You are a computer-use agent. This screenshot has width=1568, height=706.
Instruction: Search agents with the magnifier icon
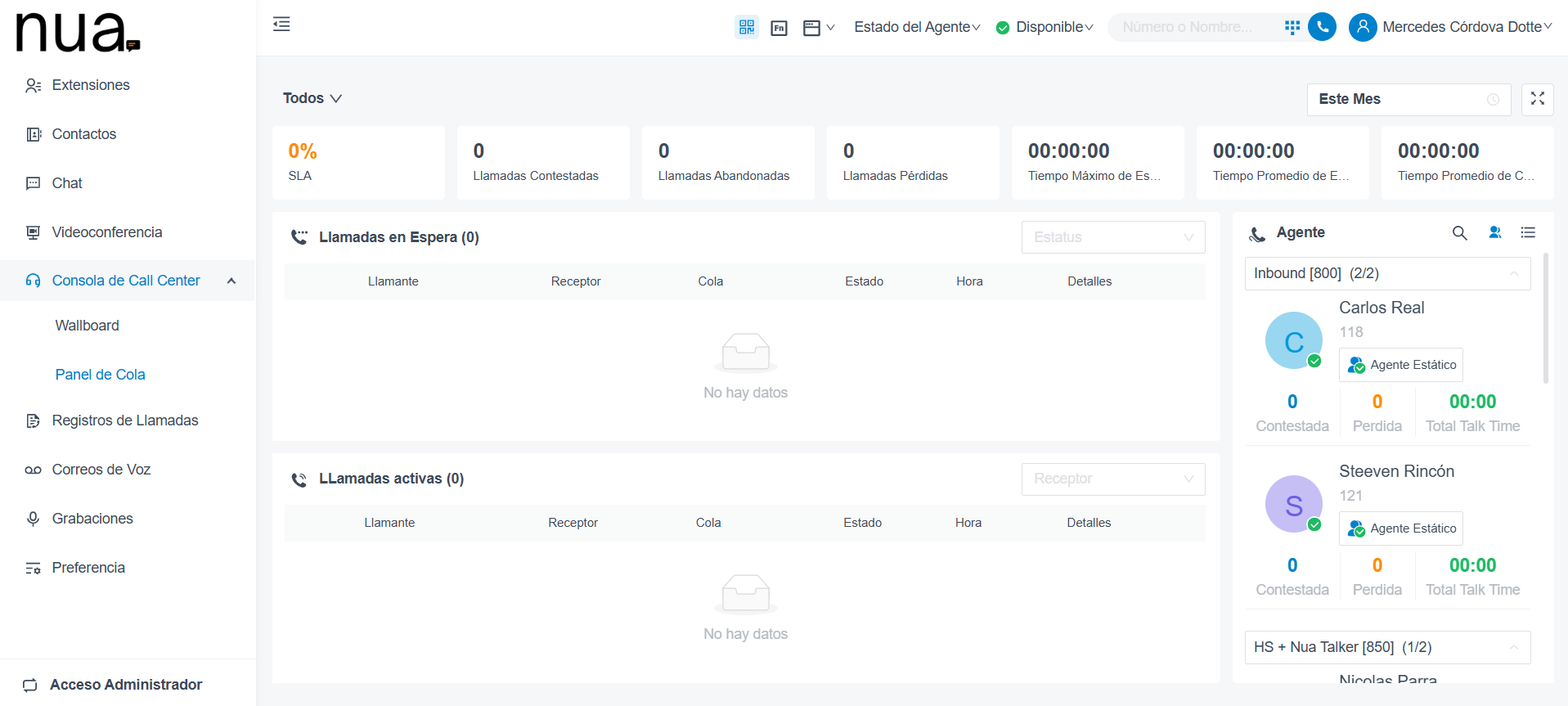coord(1459,233)
